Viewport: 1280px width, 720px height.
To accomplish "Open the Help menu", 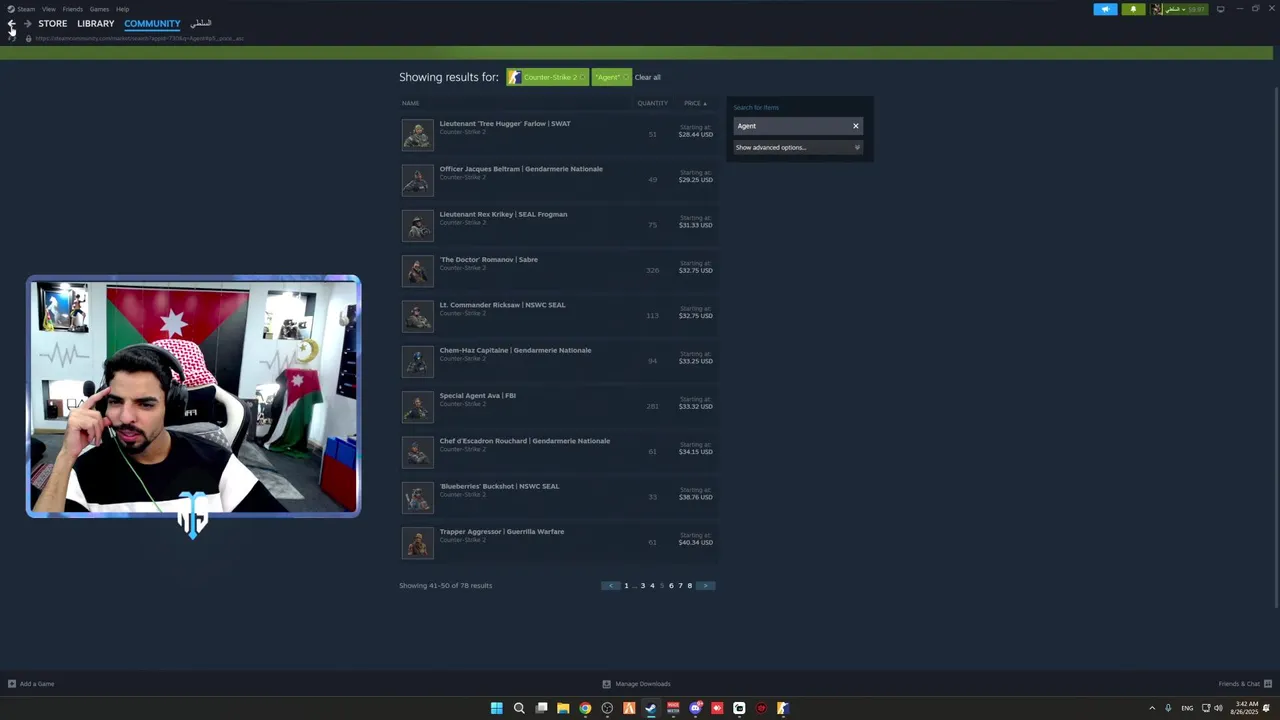I will 122,9.
